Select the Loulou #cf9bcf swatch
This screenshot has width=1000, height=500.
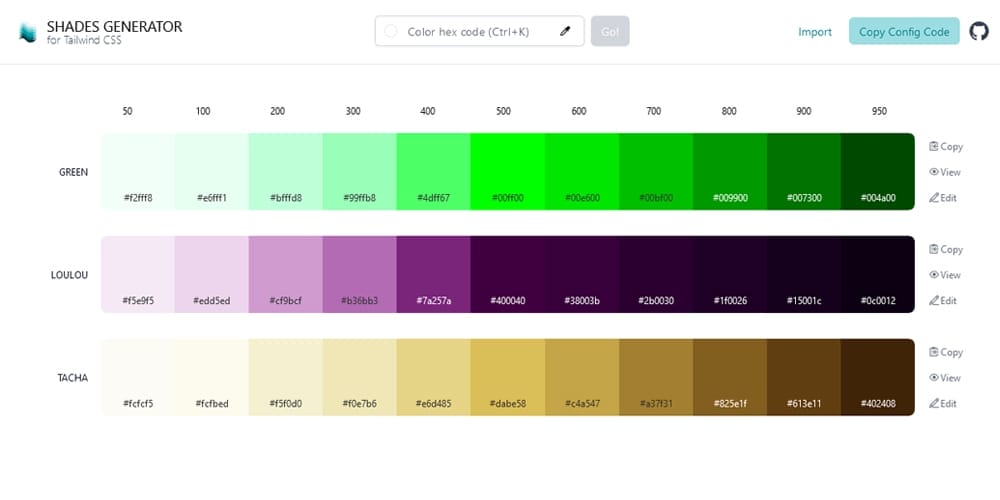click(x=286, y=274)
